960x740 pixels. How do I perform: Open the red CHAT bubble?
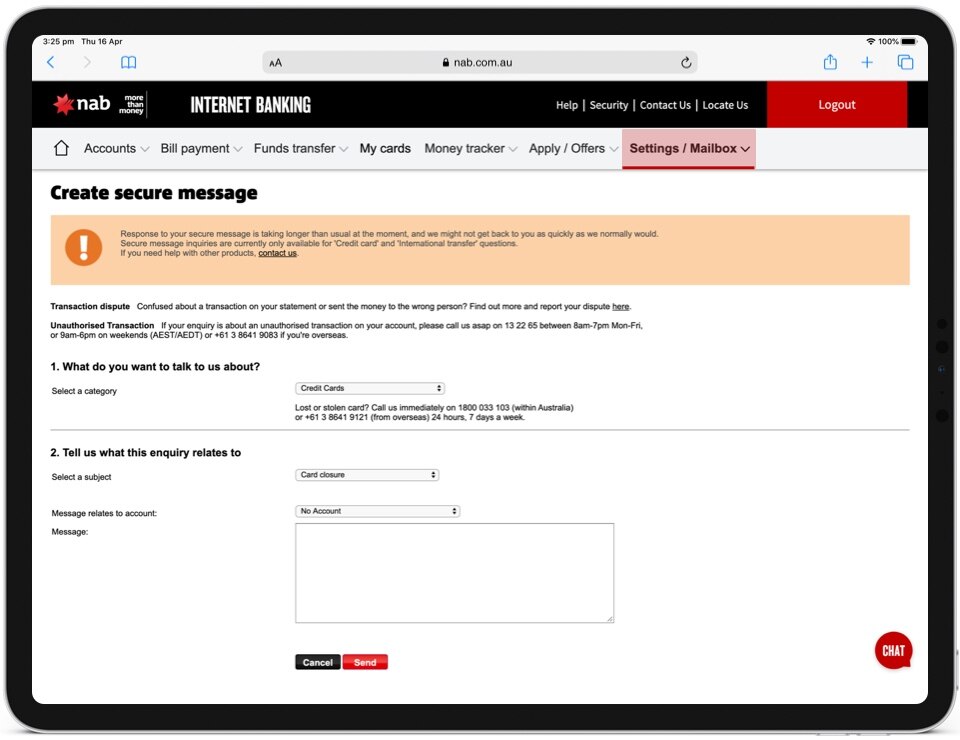click(x=893, y=650)
